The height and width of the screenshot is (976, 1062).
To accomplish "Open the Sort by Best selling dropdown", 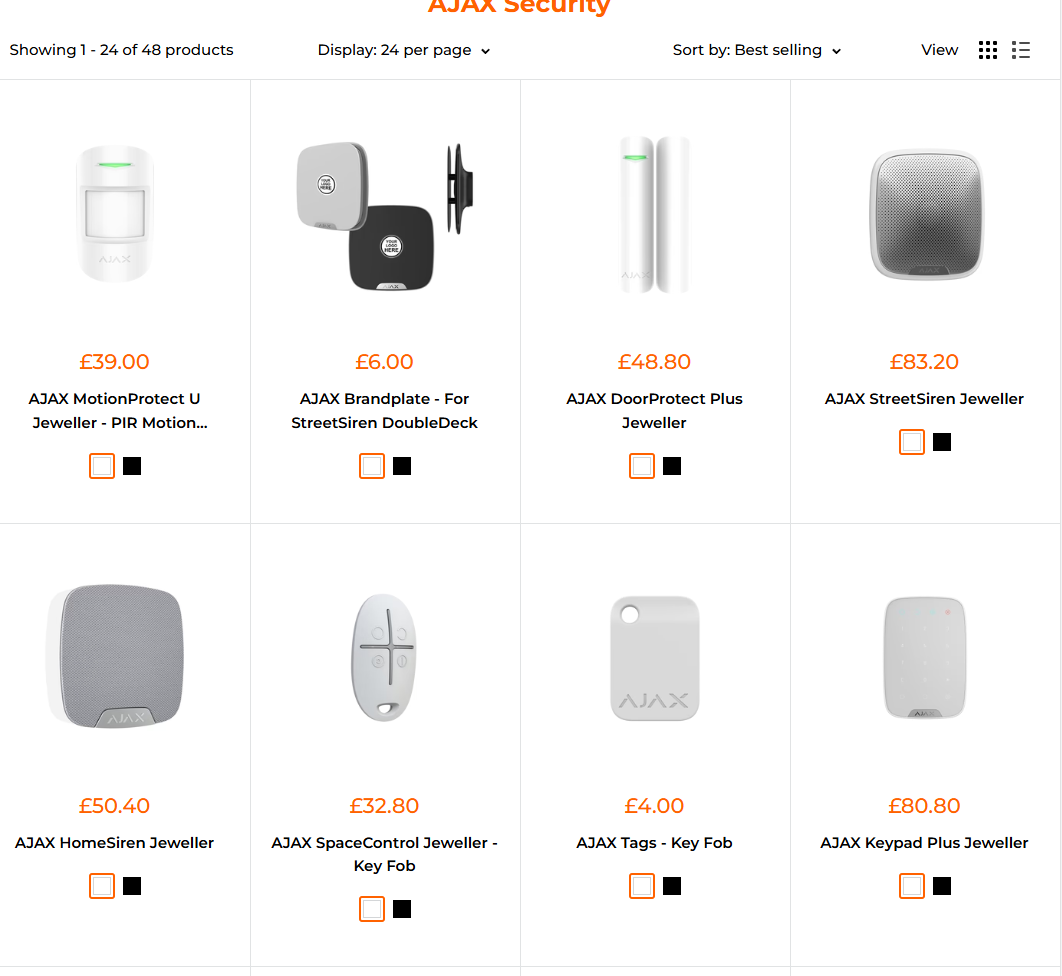I will point(757,50).
